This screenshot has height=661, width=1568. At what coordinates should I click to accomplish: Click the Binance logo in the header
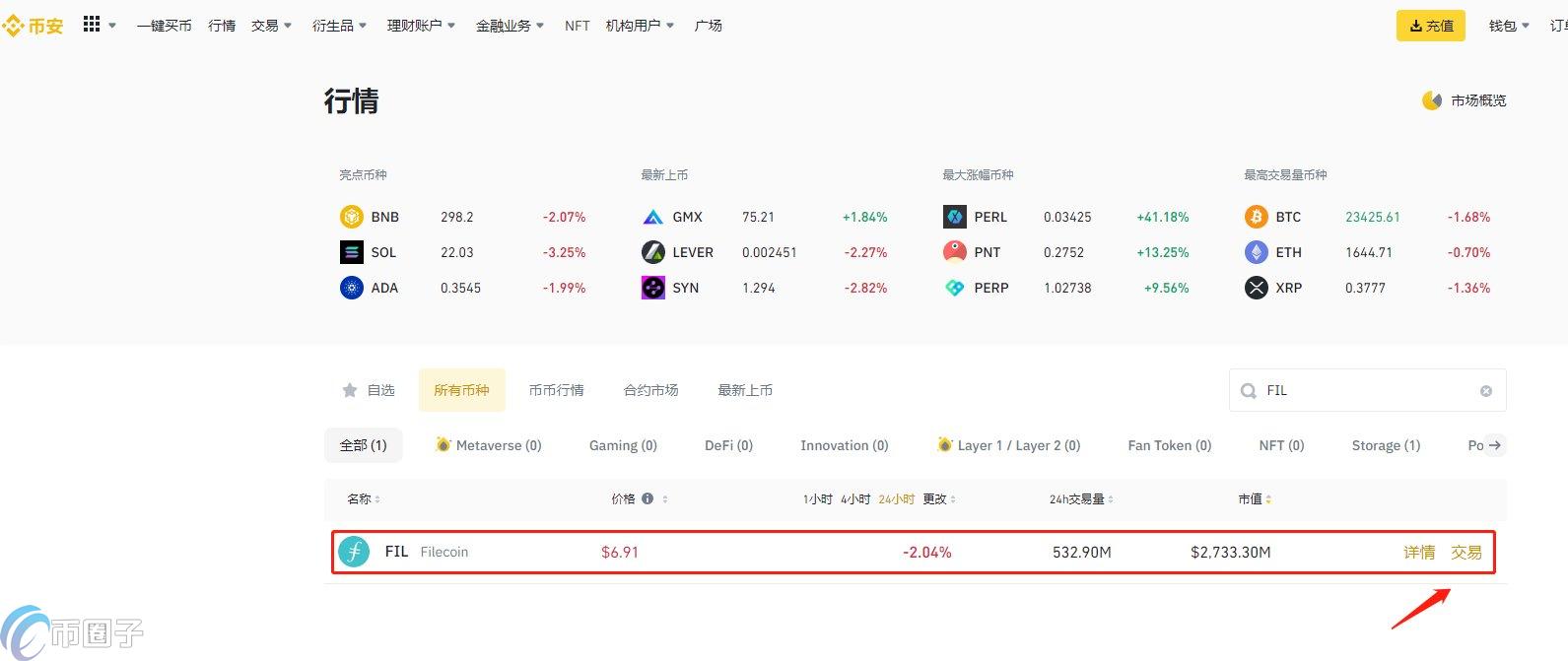pos(33,26)
